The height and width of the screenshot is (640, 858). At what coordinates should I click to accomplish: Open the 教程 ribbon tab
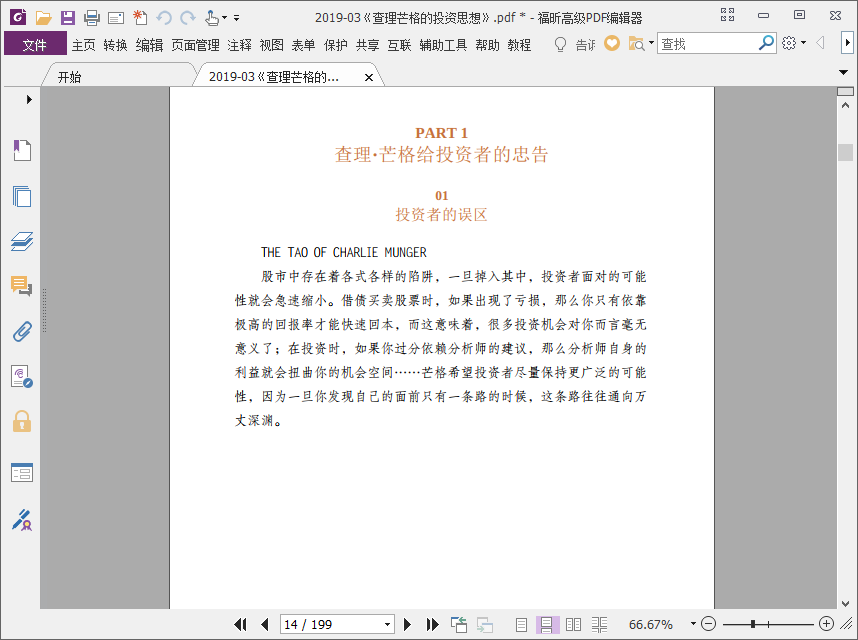click(x=519, y=45)
